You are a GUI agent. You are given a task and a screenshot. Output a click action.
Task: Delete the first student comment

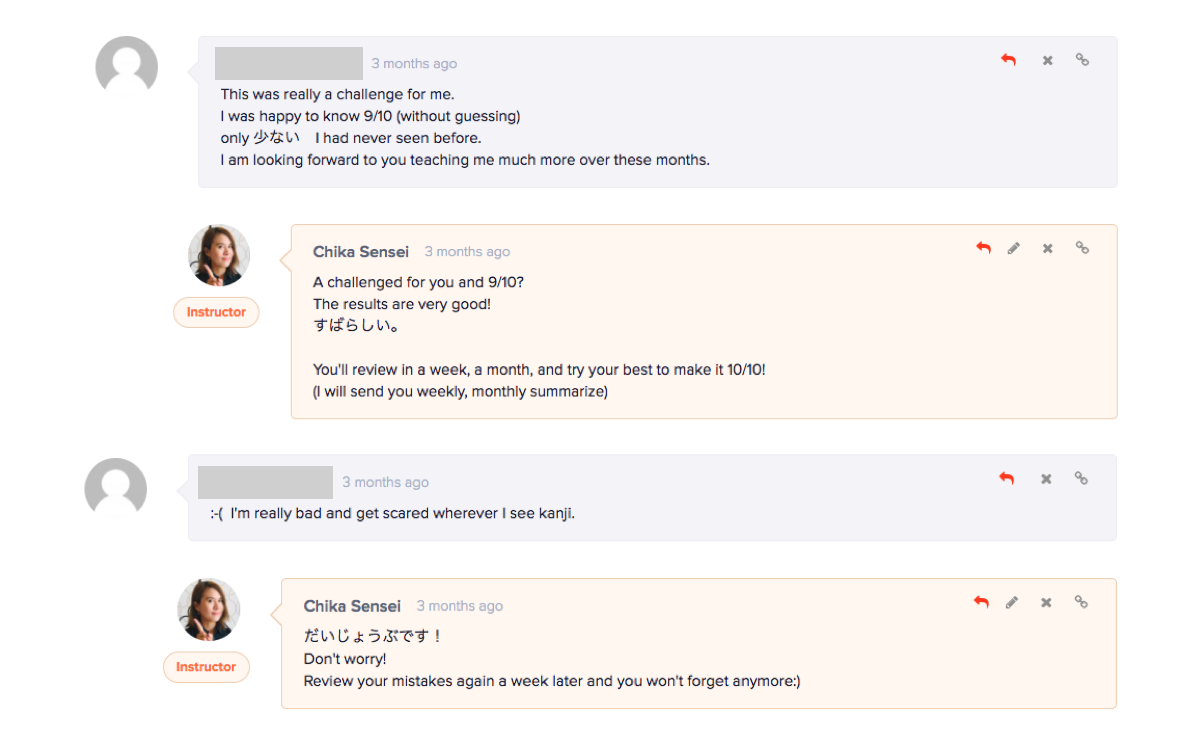click(1047, 60)
